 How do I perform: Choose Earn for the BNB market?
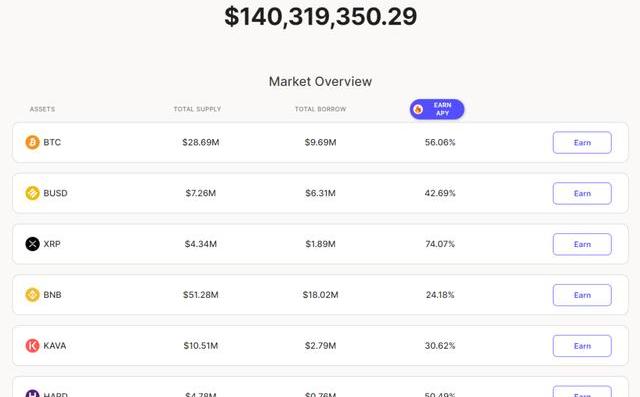pos(582,295)
